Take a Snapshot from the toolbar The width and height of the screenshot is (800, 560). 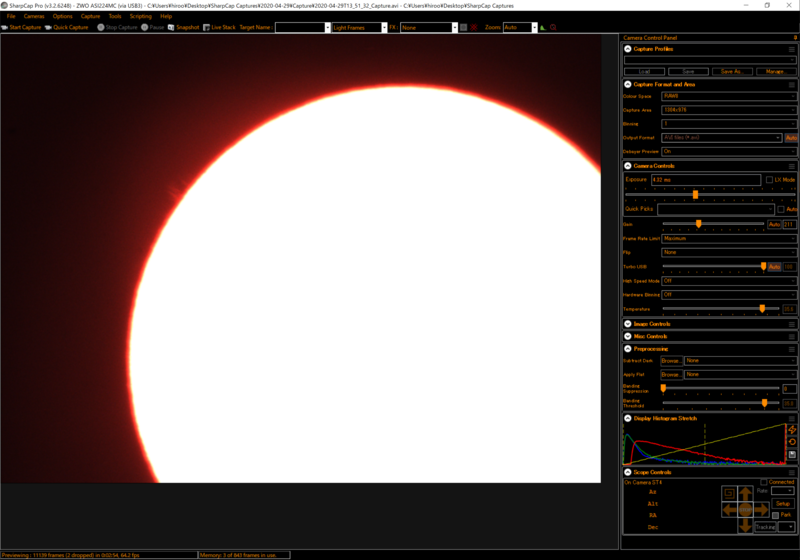click(x=184, y=28)
